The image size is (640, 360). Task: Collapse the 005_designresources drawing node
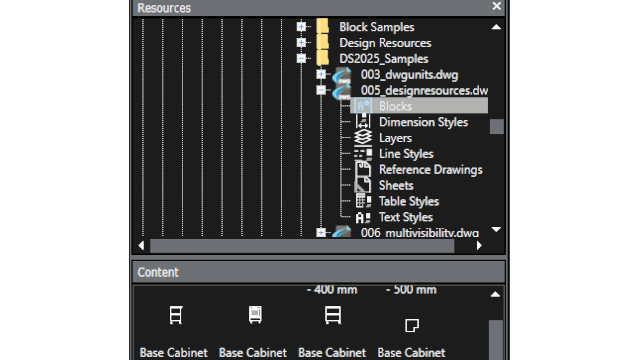click(321, 90)
